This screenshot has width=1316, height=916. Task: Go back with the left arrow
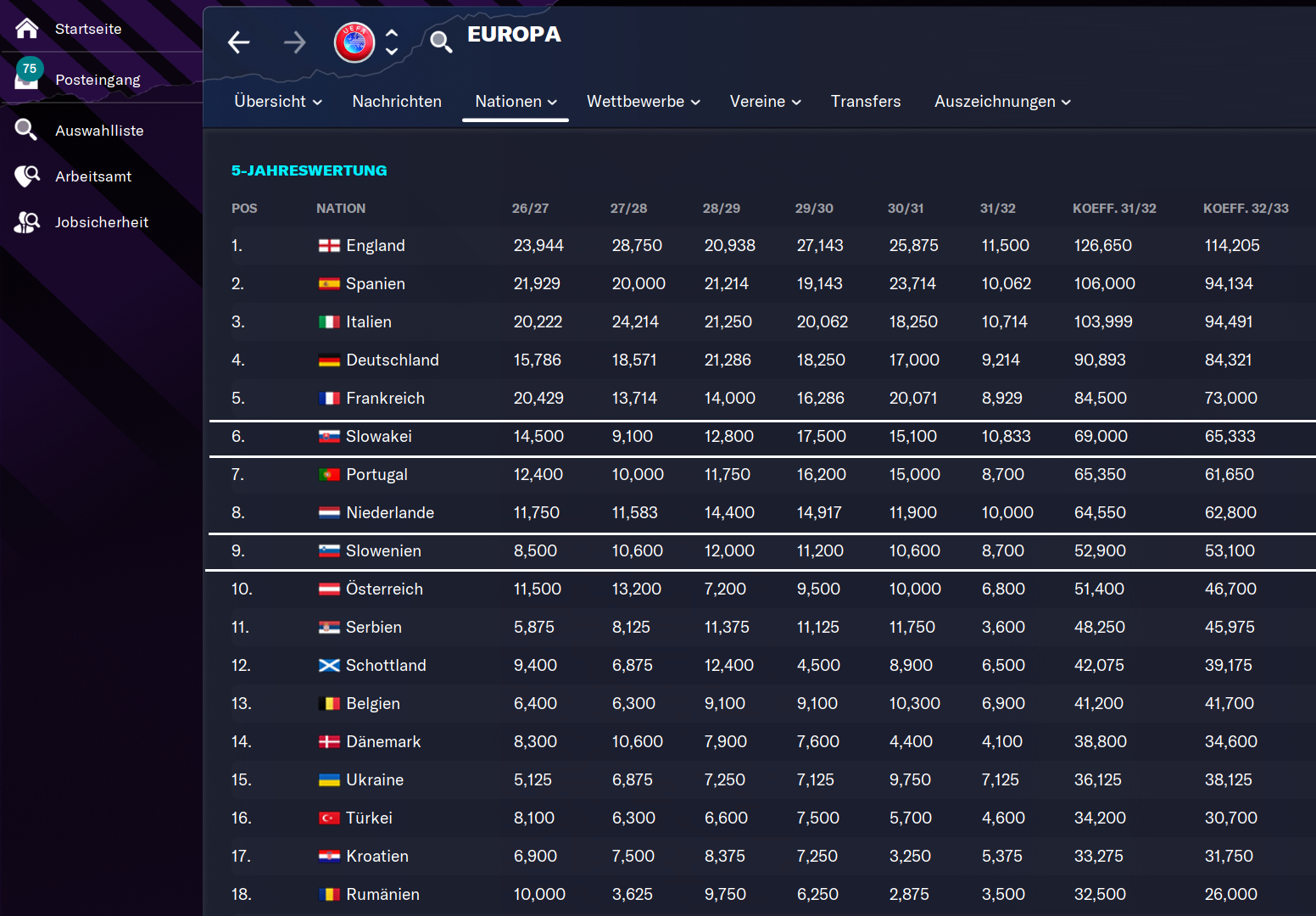click(x=239, y=42)
